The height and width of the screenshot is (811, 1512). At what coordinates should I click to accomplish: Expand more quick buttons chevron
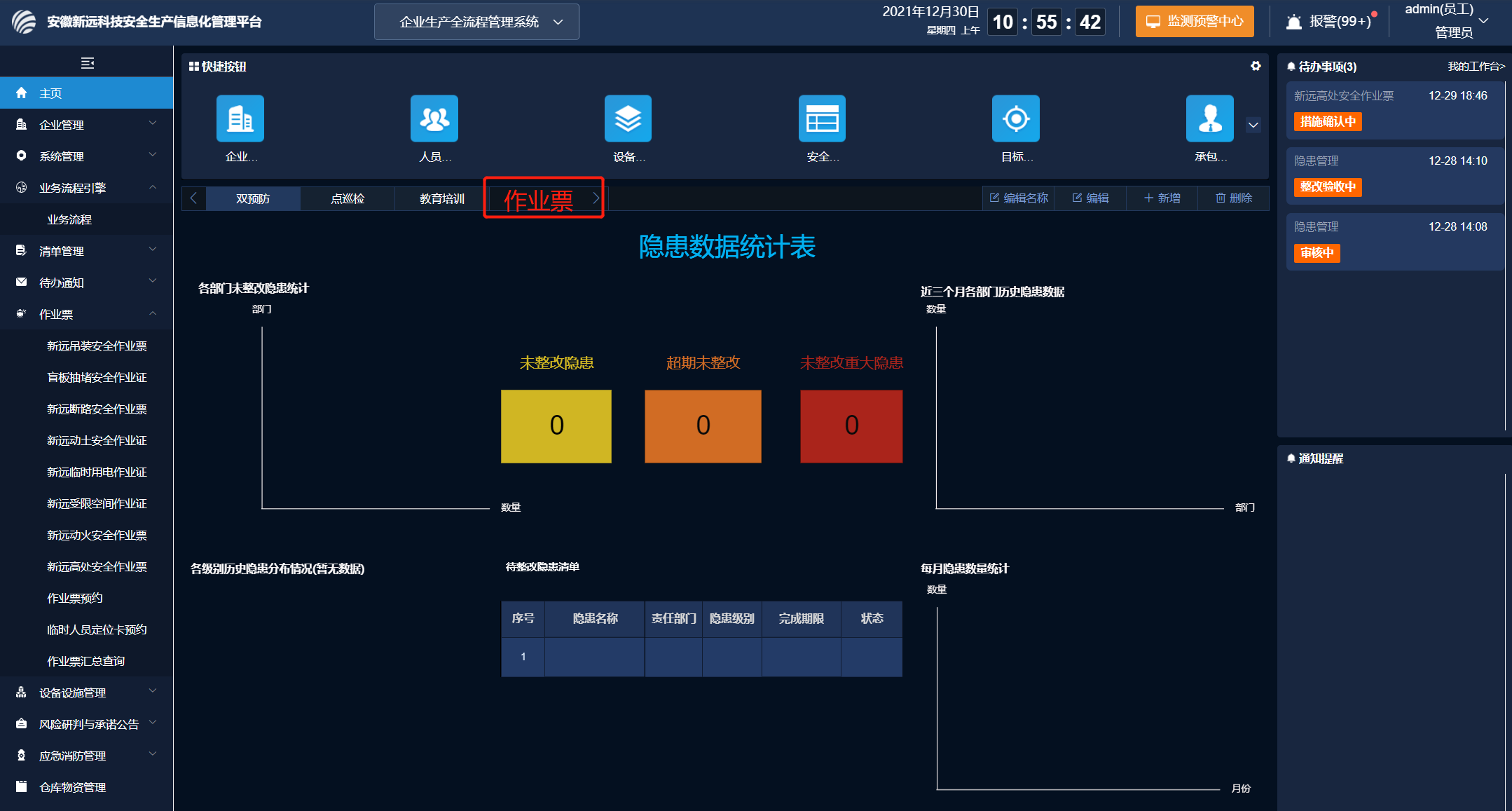click(x=1253, y=125)
